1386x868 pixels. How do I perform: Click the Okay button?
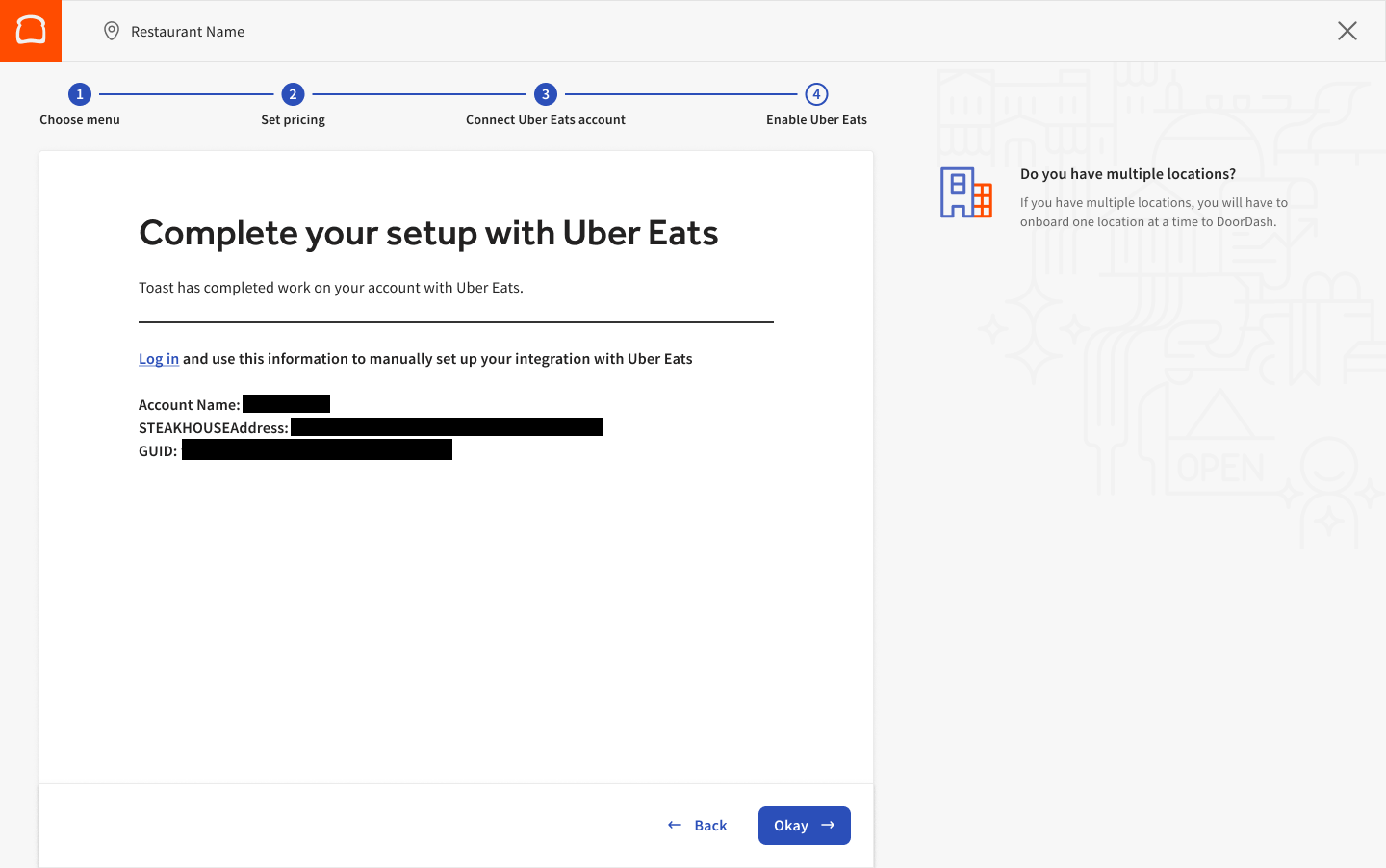click(x=804, y=826)
